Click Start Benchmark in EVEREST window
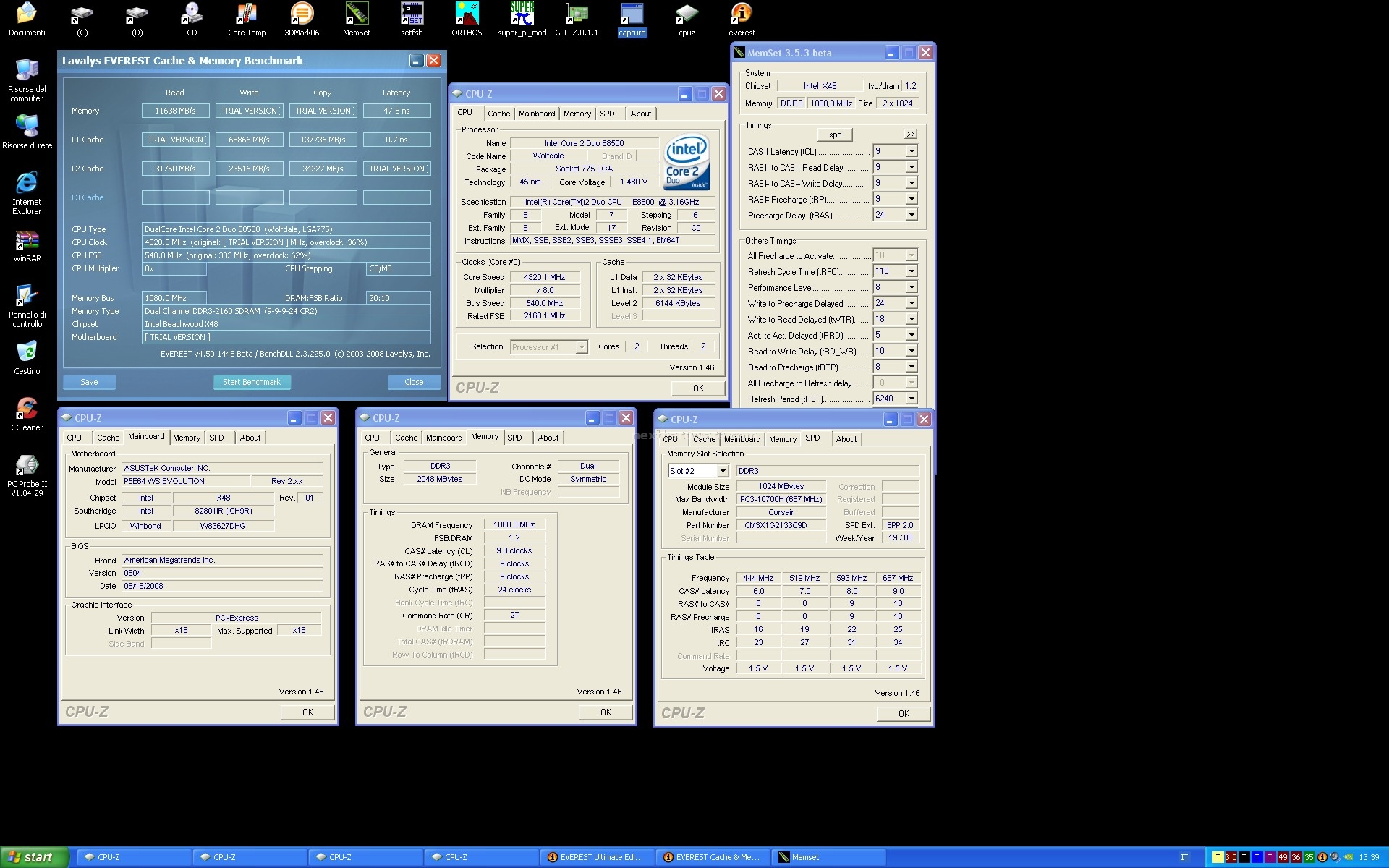This screenshot has height=868, width=1389. [x=252, y=382]
